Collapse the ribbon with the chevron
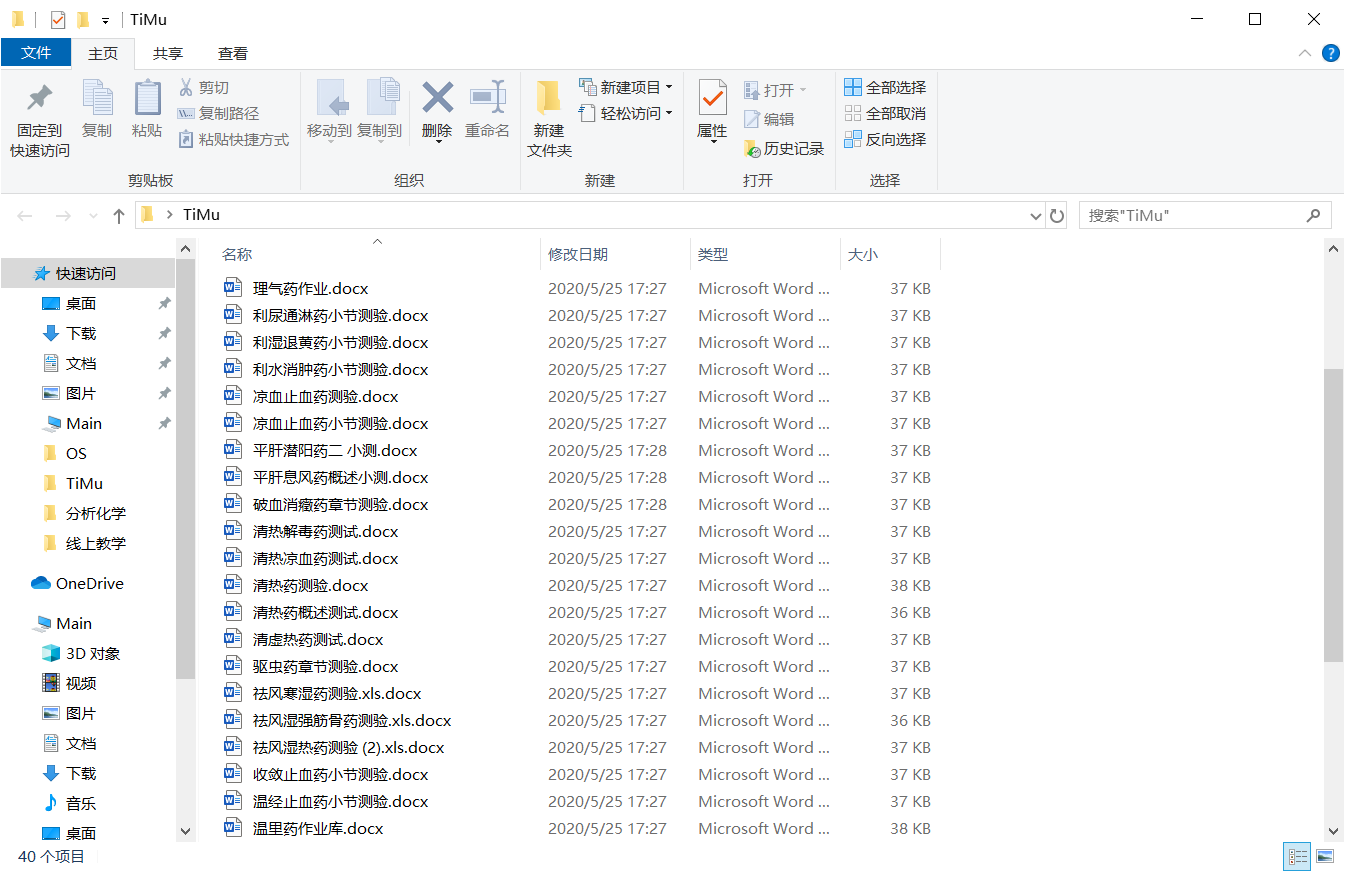Image resolution: width=1345 pixels, height=872 pixels. pyautogui.click(x=1304, y=53)
